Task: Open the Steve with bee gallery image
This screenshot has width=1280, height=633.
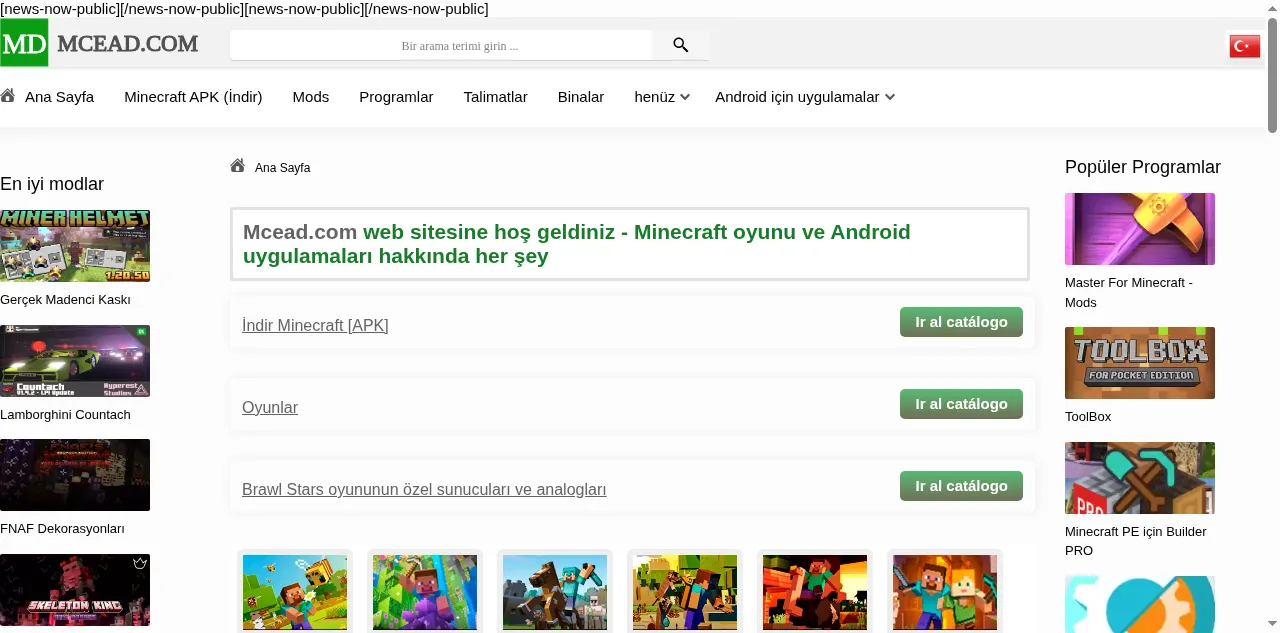Action: pyautogui.click(x=295, y=592)
